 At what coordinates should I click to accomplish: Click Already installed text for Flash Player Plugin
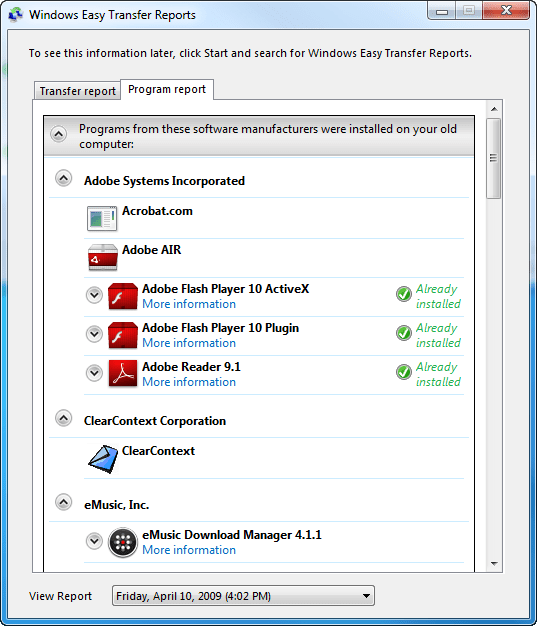(x=438, y=335)
